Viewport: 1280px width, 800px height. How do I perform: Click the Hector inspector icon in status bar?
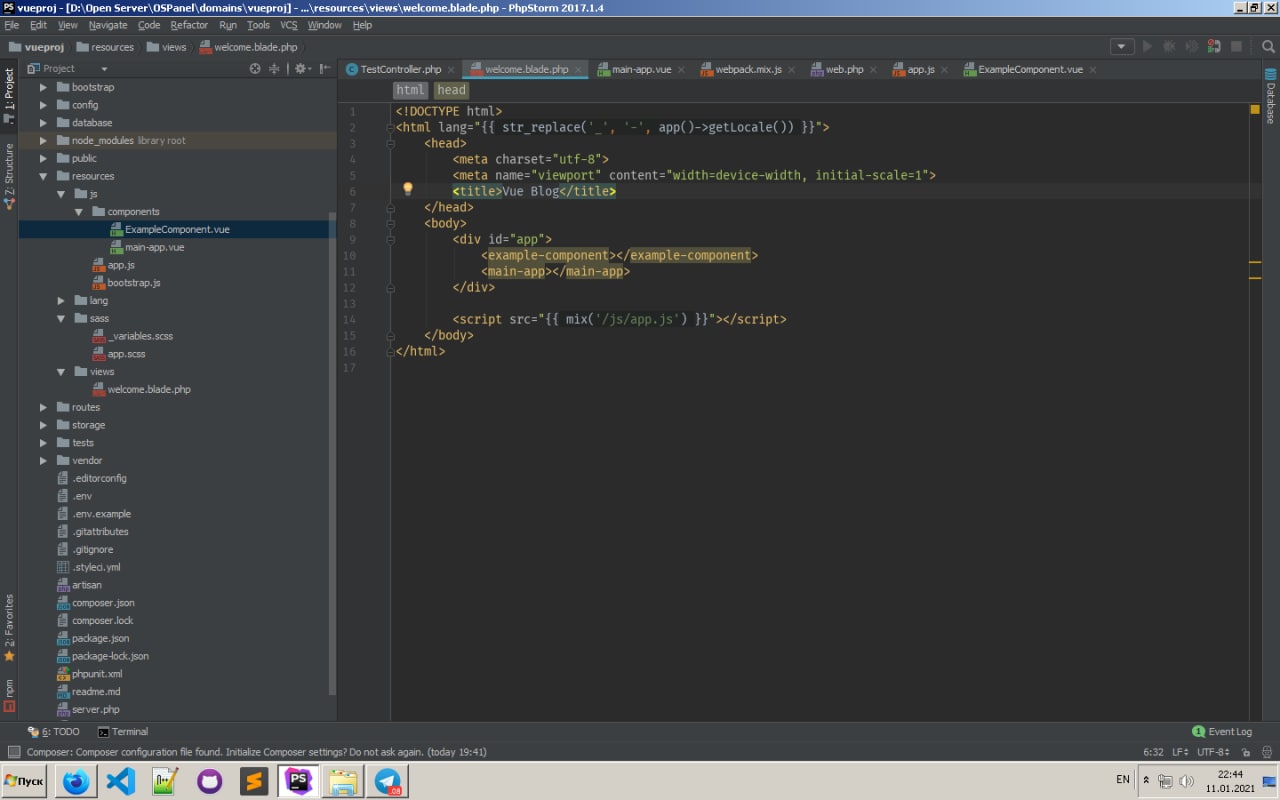point(1267,751)
